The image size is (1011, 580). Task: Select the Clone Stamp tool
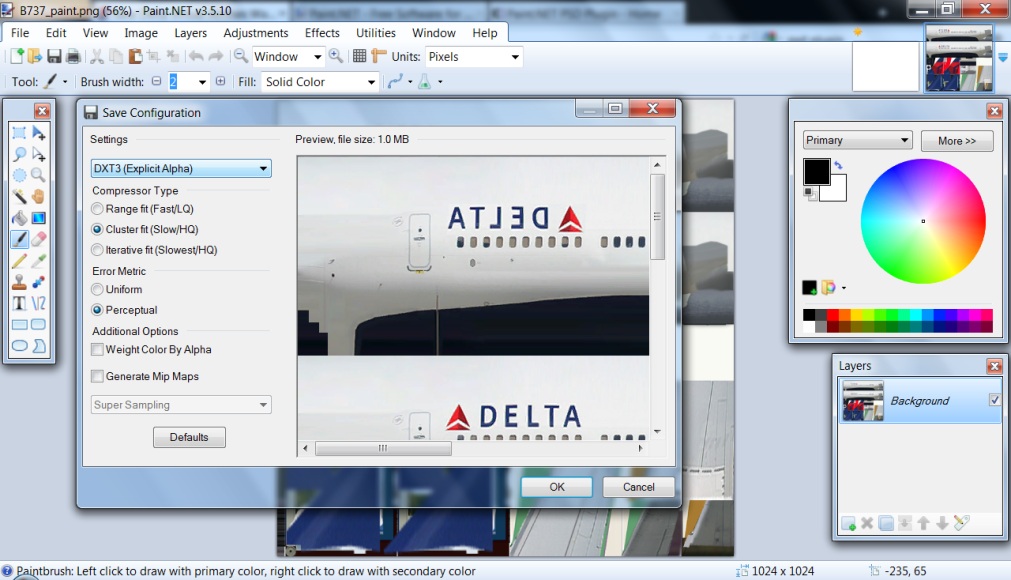point(19,282)
